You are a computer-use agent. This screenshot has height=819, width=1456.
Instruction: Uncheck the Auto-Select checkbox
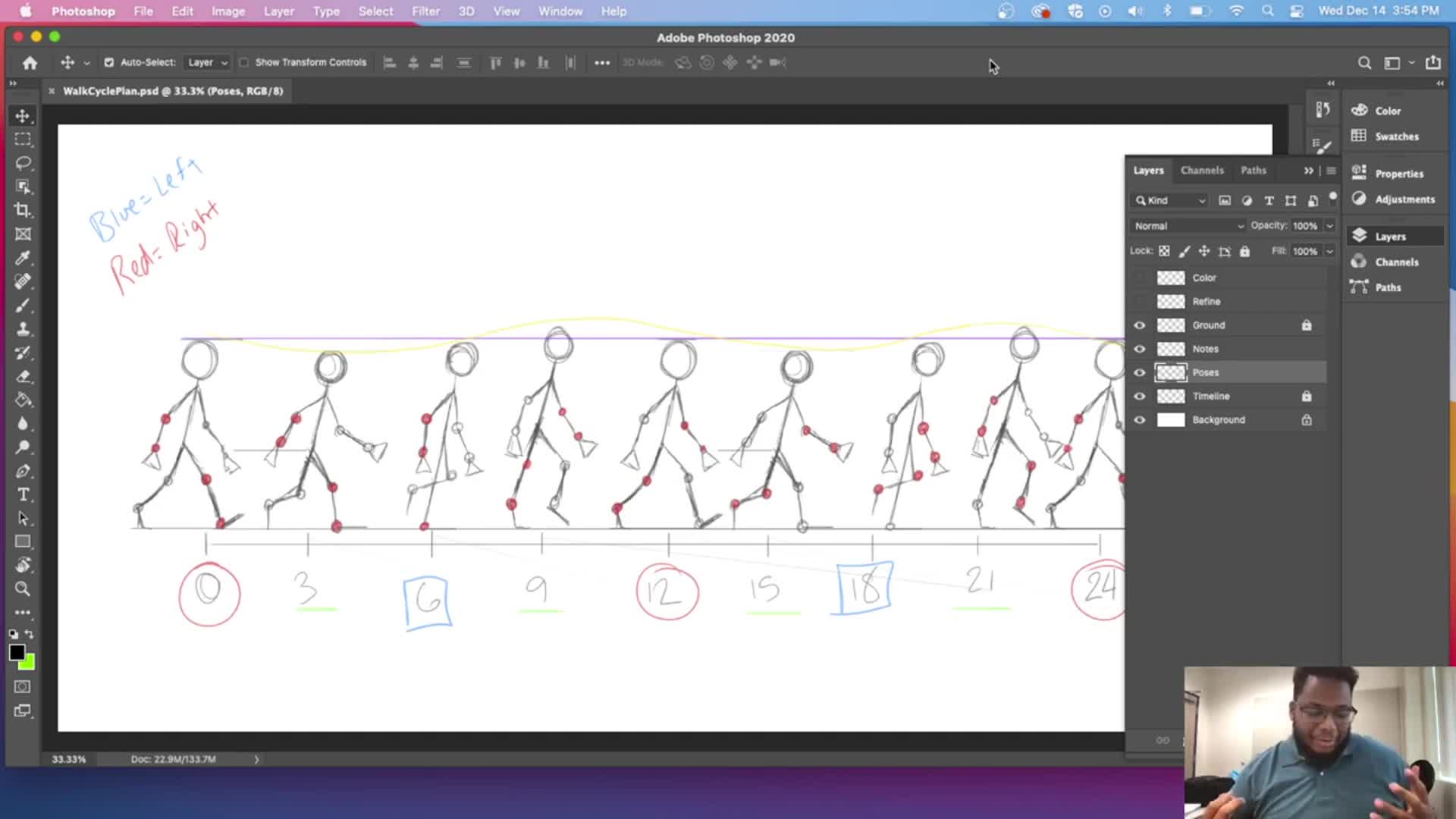click(109, 63)
